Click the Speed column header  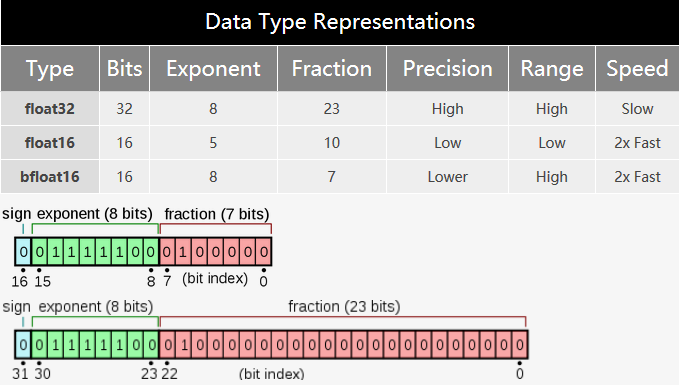[637, 68]
